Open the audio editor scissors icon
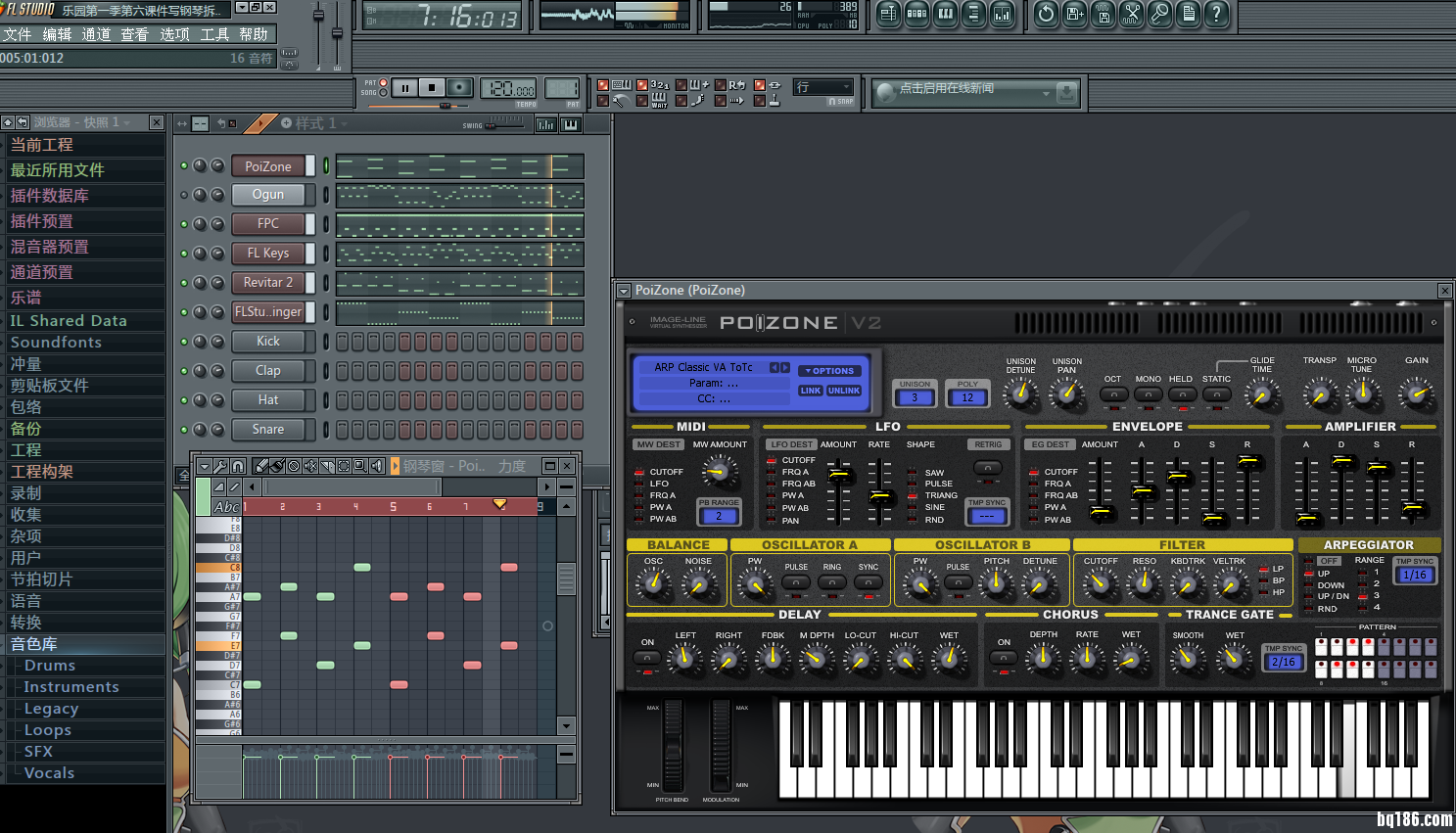 click(1132, 14)
